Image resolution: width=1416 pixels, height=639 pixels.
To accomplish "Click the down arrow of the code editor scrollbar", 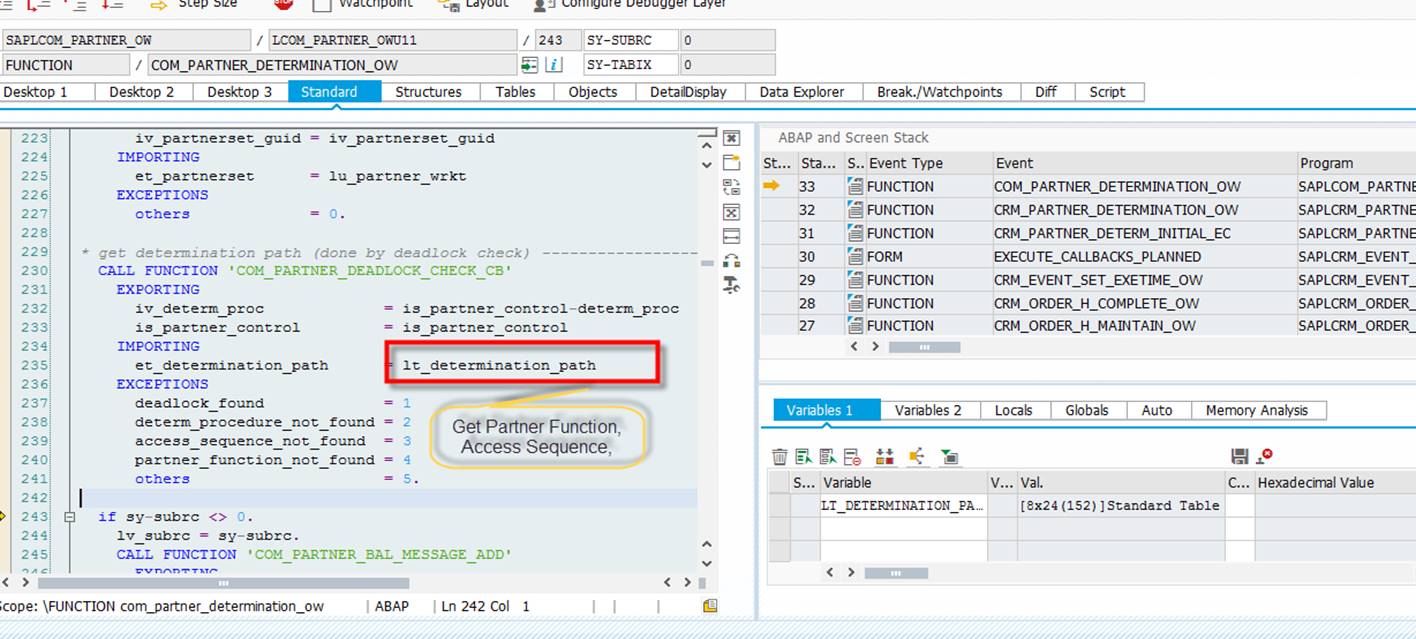I will click(x=707, y=564).
